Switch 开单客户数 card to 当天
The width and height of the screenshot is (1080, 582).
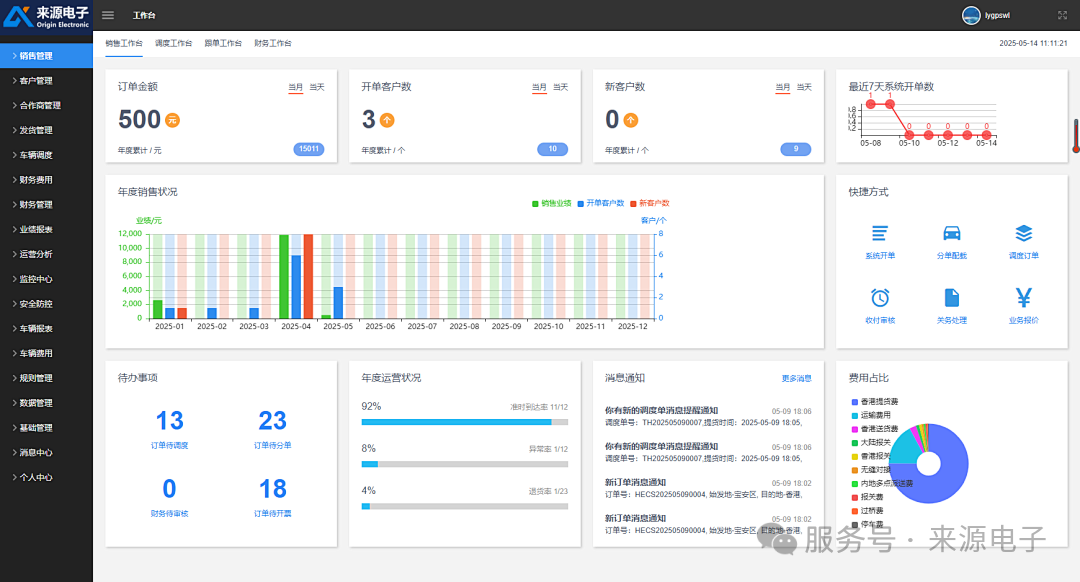(561, 87)
